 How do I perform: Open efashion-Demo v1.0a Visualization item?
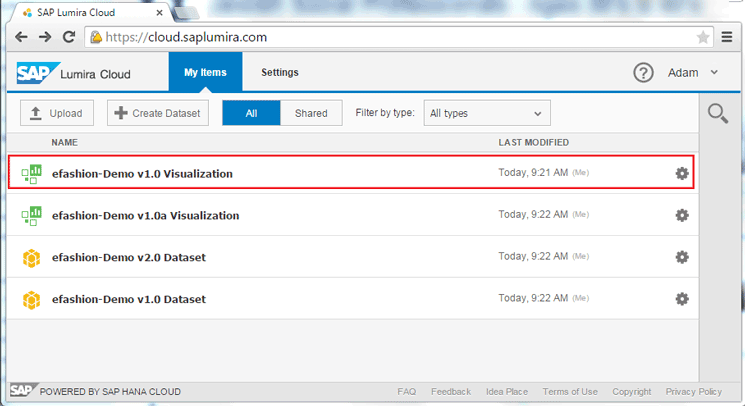pos(145,216)
